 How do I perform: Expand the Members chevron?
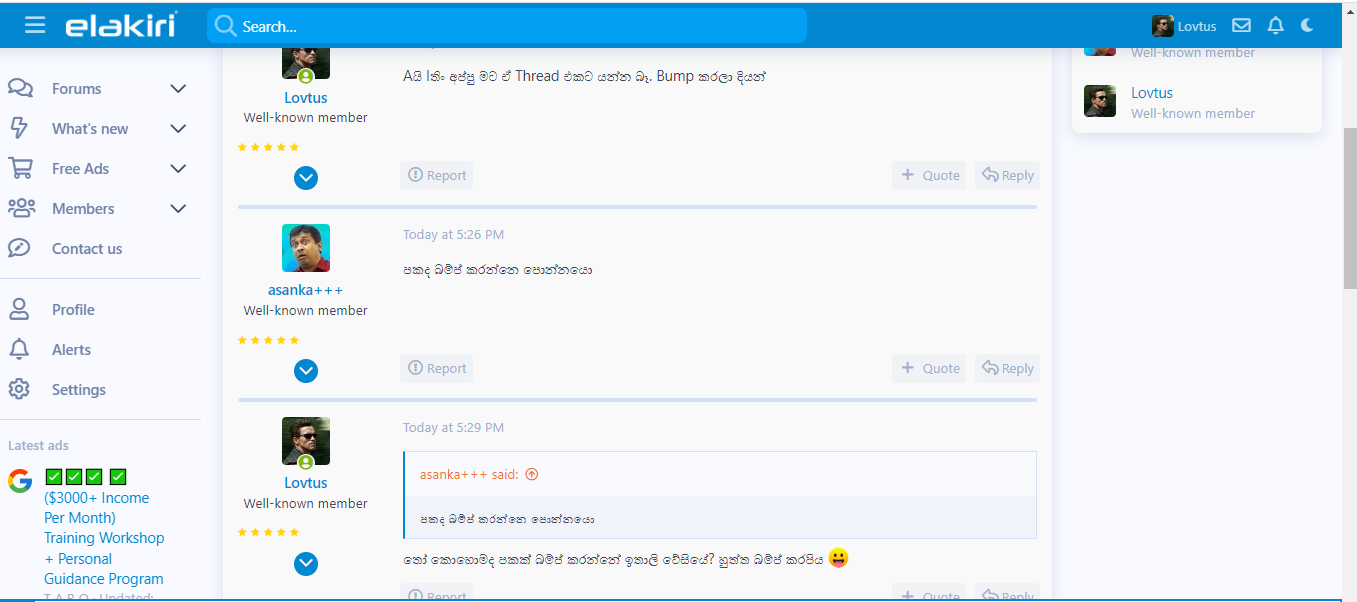pos(178,209)
